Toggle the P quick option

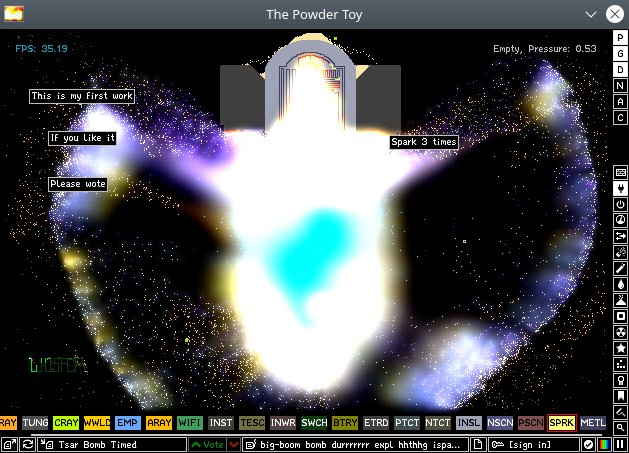(621, 38)
